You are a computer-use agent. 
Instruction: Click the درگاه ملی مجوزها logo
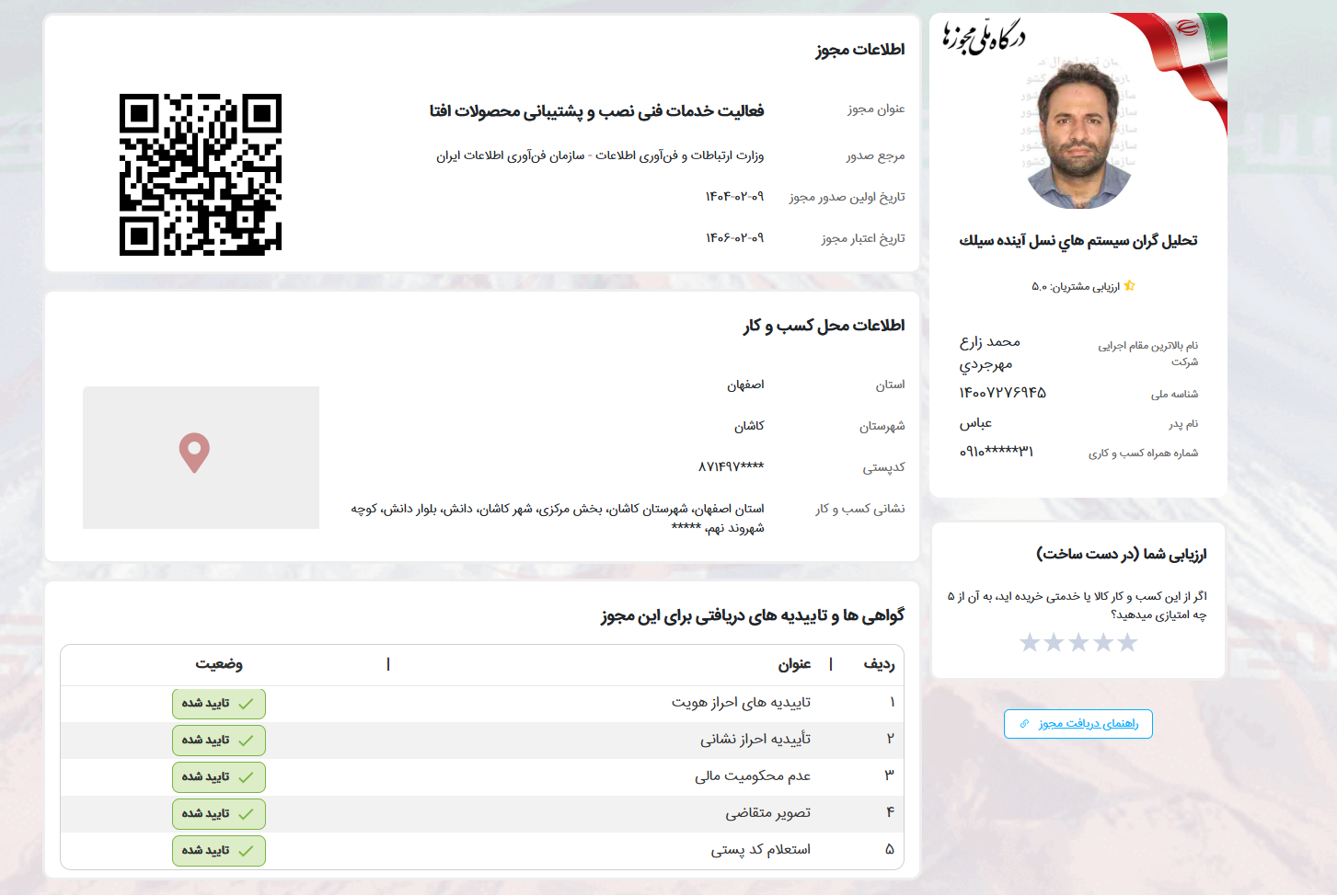pos(983,36)
